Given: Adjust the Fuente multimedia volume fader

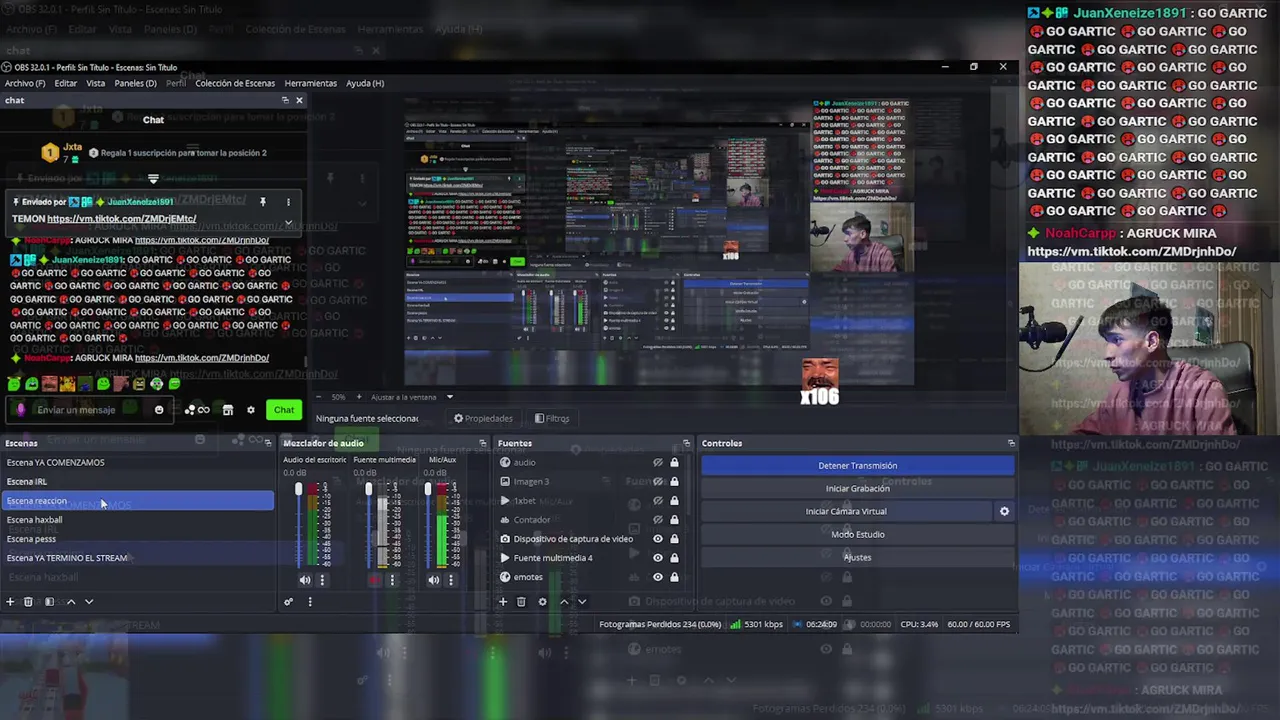Looking at the screenshot, I should pyautogui.click(x=368, y=489).
